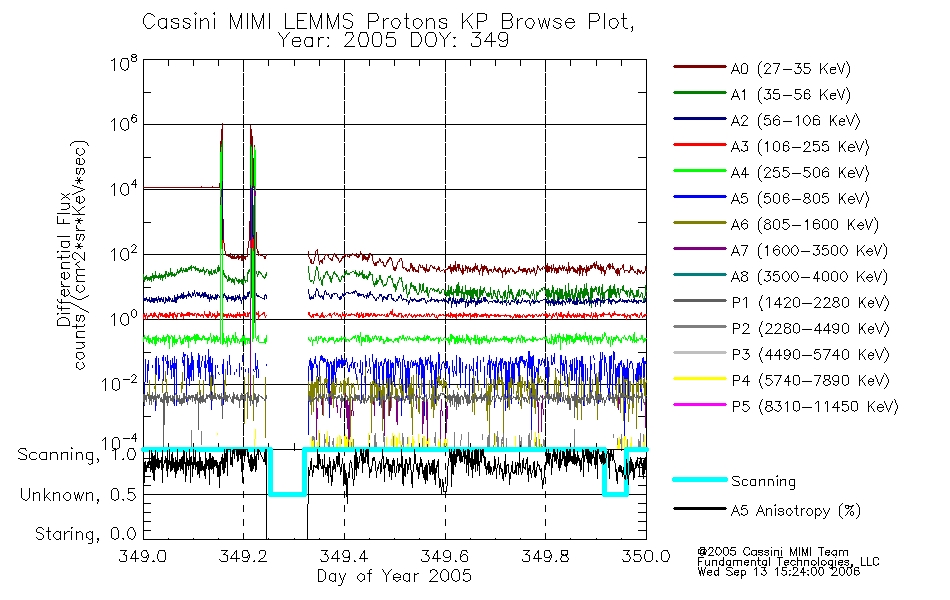
Task: Click the A6 (805-1600 KeV) legend label
Action: [805, 225]
